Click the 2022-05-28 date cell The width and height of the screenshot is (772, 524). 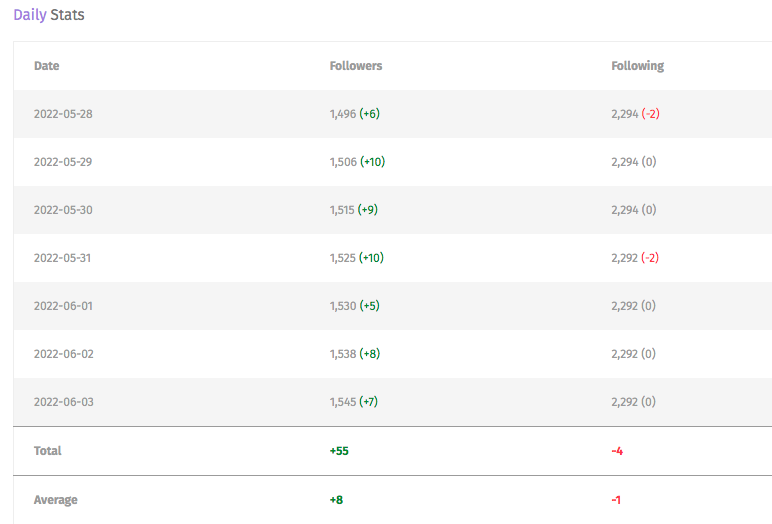[63, 114]
